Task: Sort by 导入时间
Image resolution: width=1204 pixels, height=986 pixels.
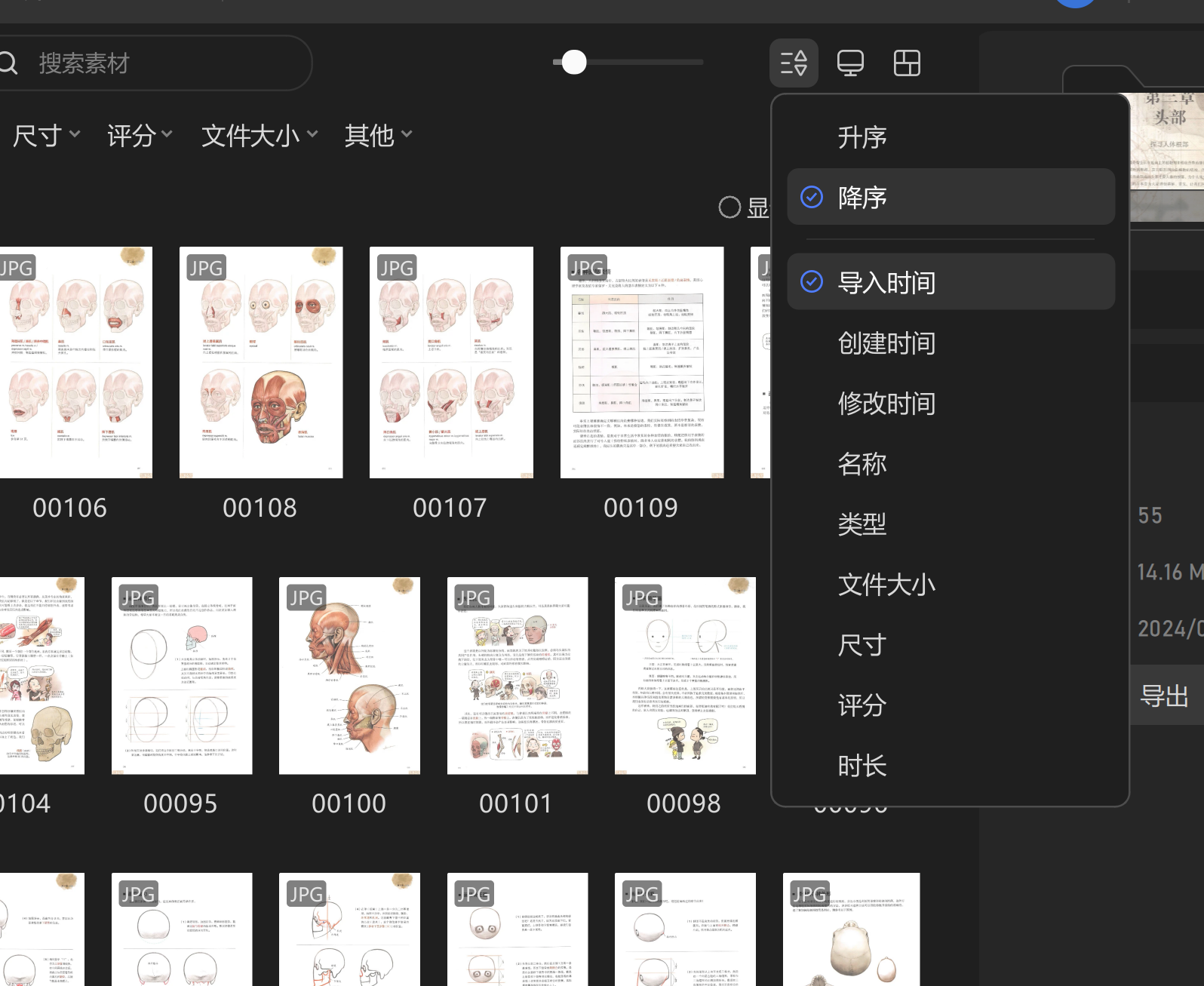Action: [x=951, y=282]
